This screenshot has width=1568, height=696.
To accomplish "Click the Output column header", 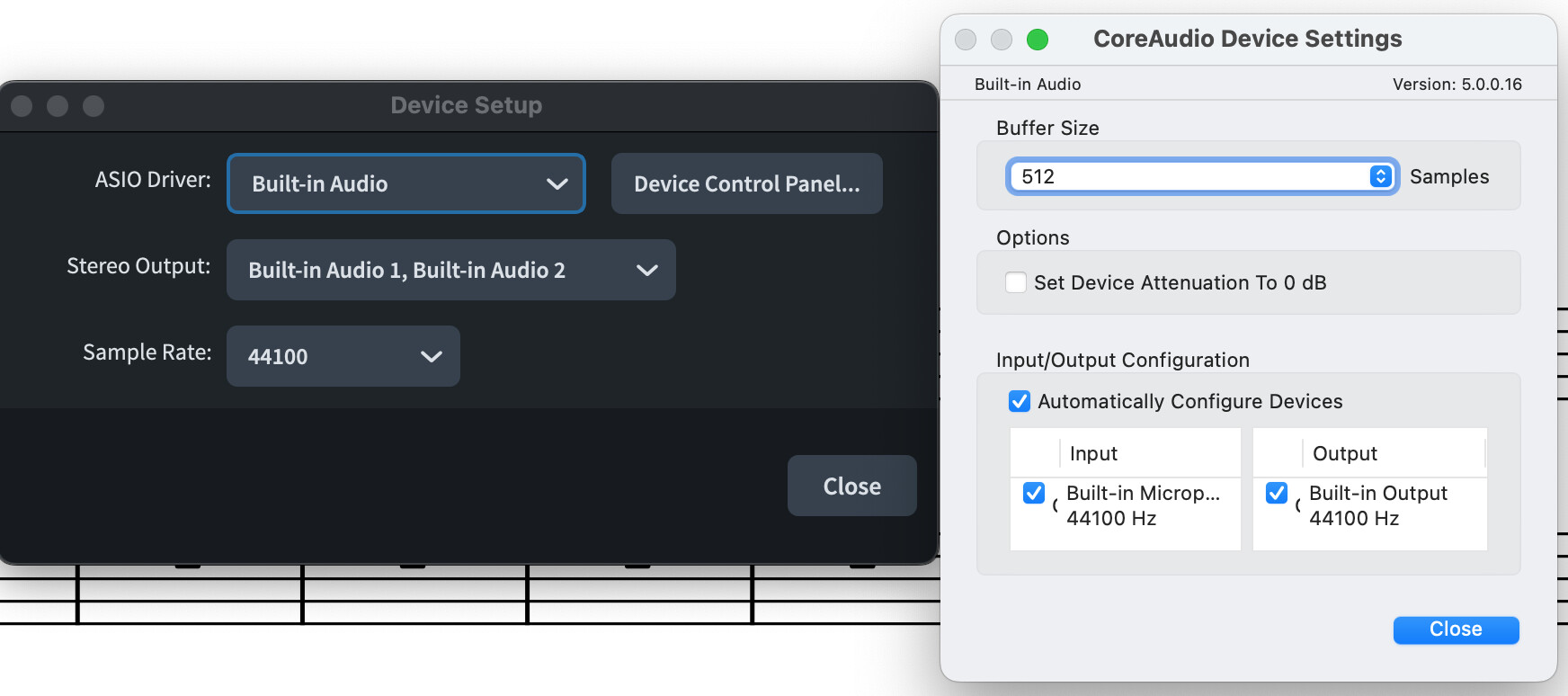I will [x=1344, y=453].
